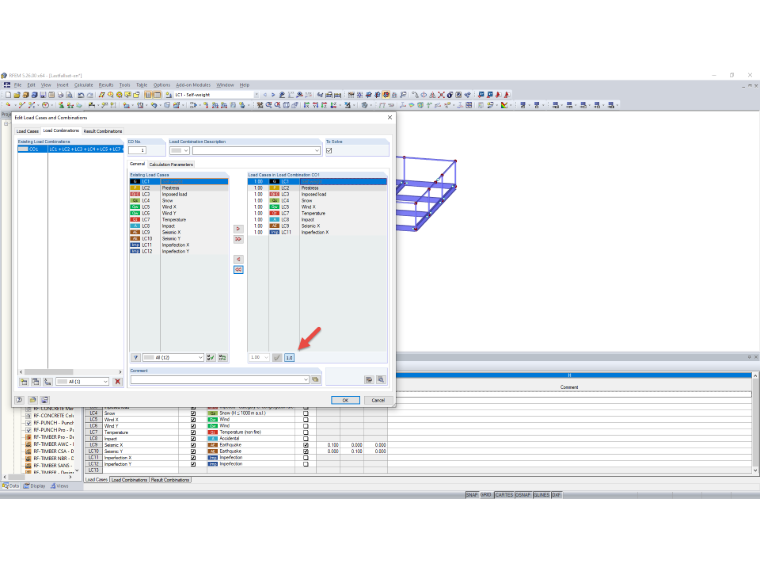This screenshot has width=760, height=570.
Task: Switch to the Result Combinations dialog tab
Action: (103, 131)
